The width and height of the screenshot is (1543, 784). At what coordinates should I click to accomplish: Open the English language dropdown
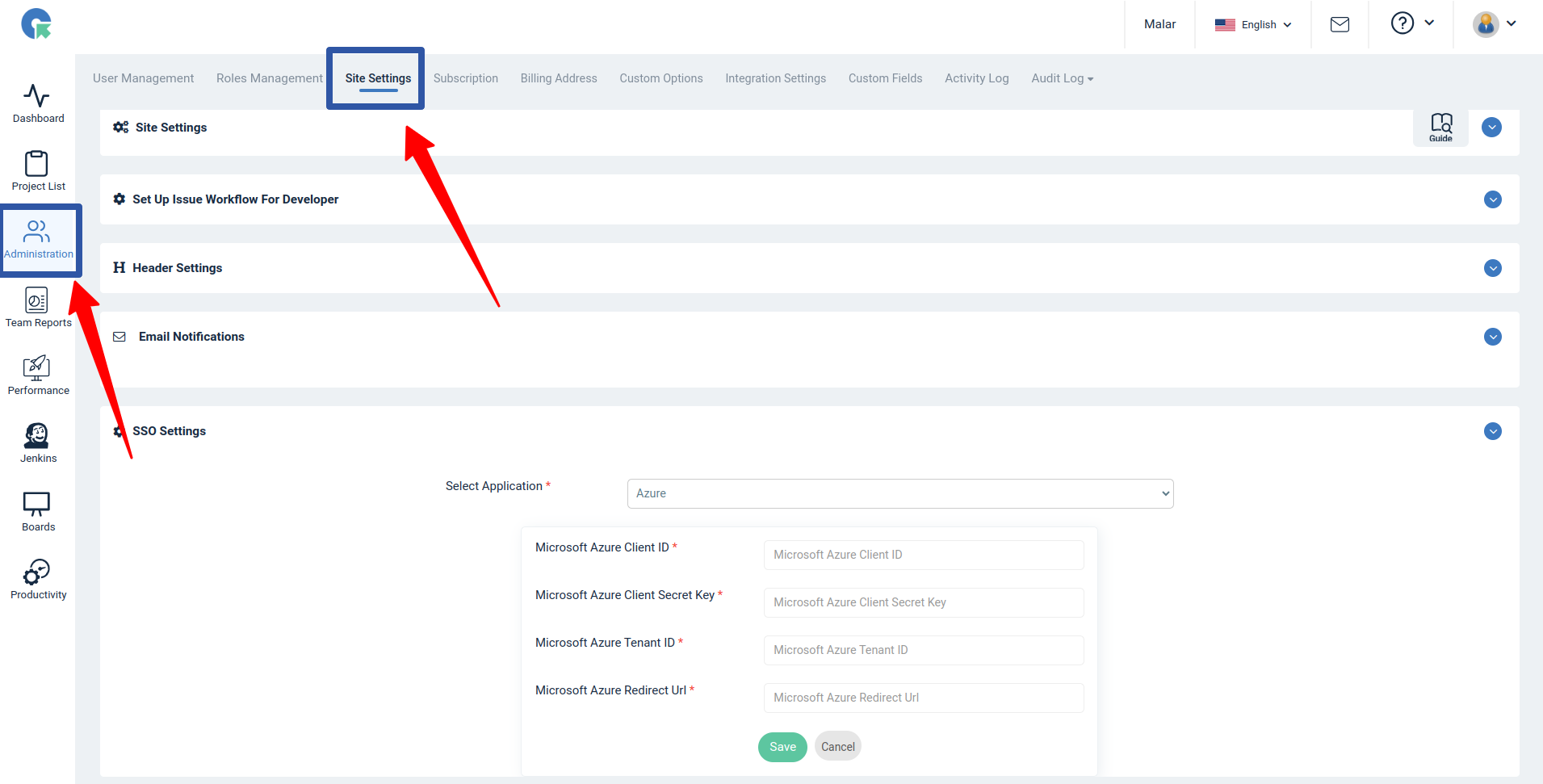point(1252,25)
